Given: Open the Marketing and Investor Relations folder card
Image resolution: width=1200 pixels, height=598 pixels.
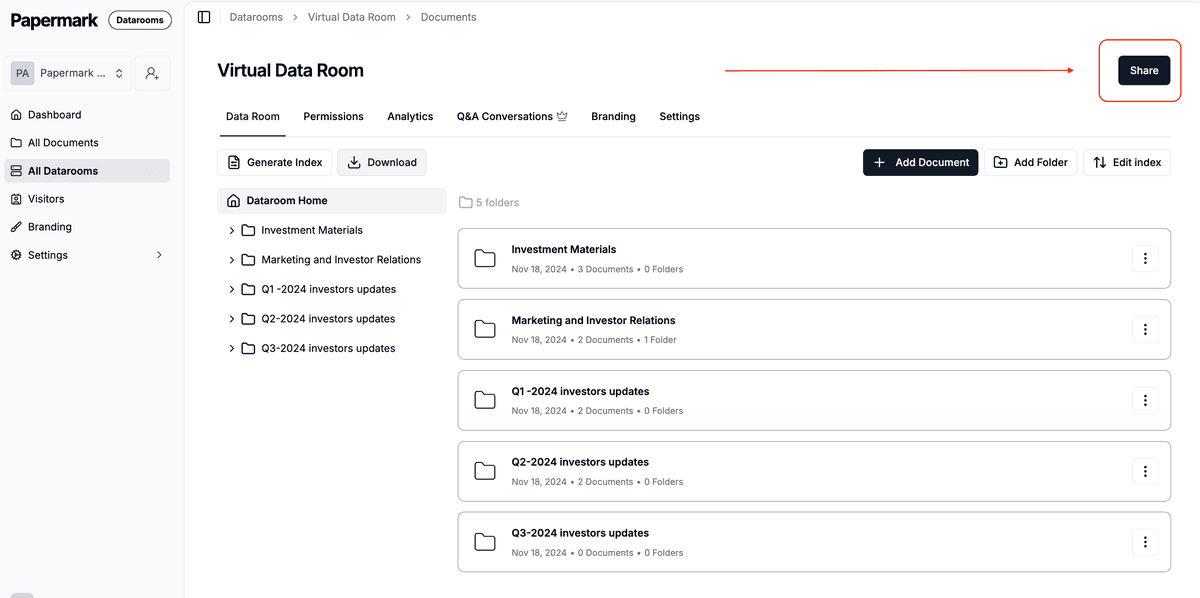Looking at the screenshot, I should pos(593,321).
